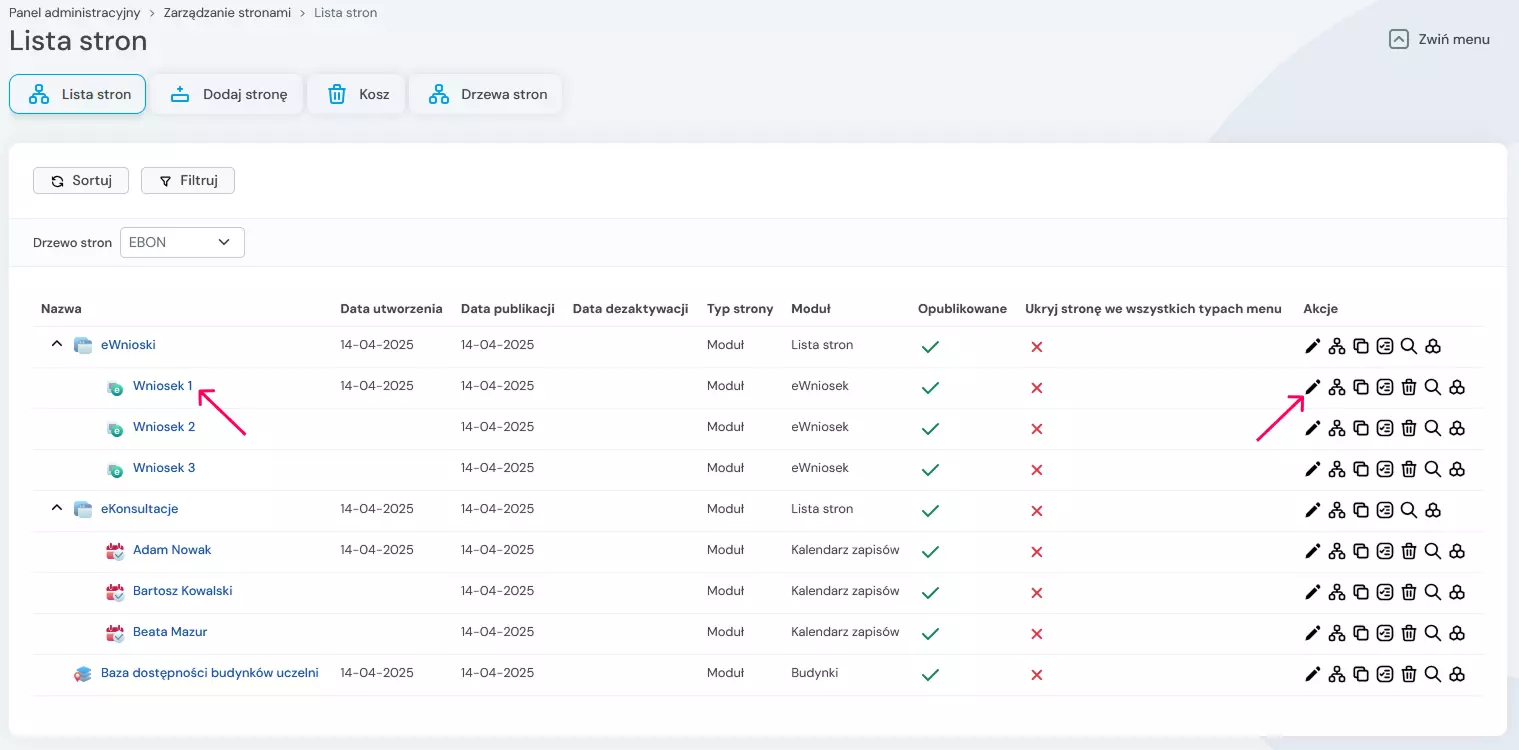Click the pencil edit icon for eKonsultacje
The height and width of the screenshot is (750, 1519).
[x=1313, y=510]
